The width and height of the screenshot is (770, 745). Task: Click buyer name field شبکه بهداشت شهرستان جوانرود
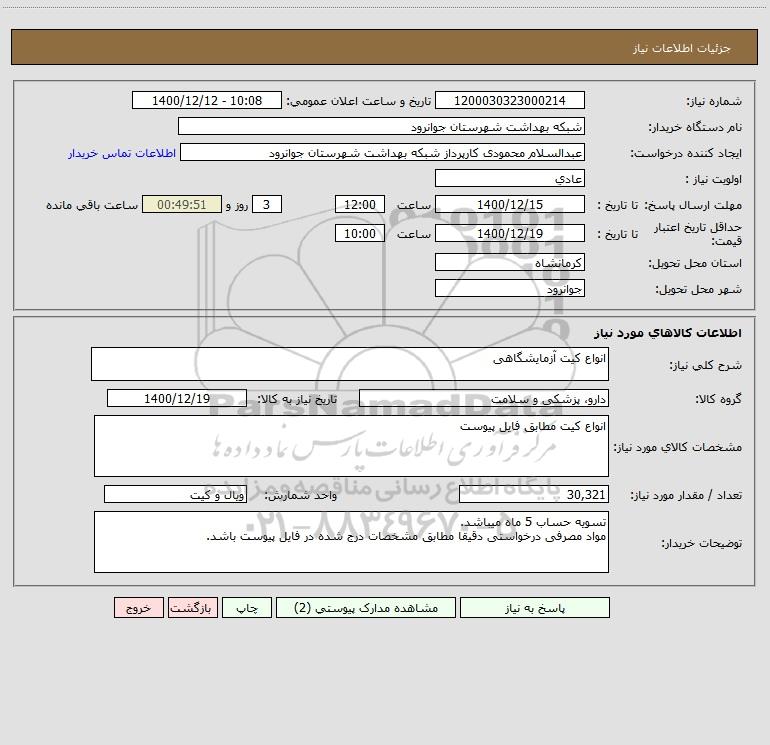(x=381, y=126)
